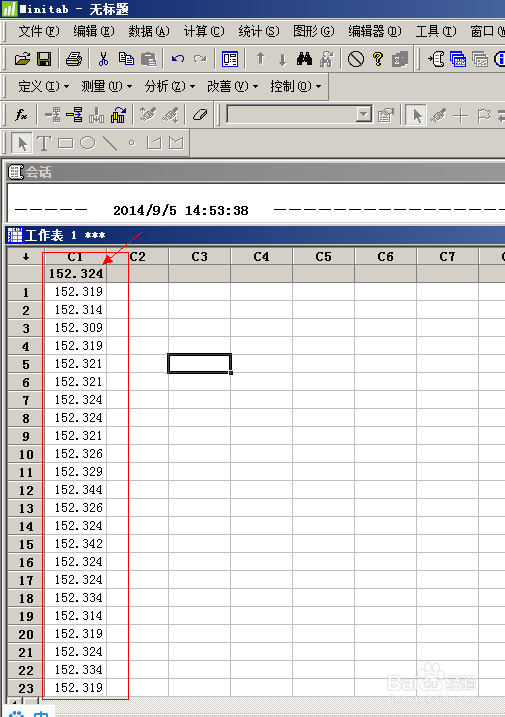Click the Undo arrow icon
Viewport: 505px width, 717px height.
click(x=178, y=59)
